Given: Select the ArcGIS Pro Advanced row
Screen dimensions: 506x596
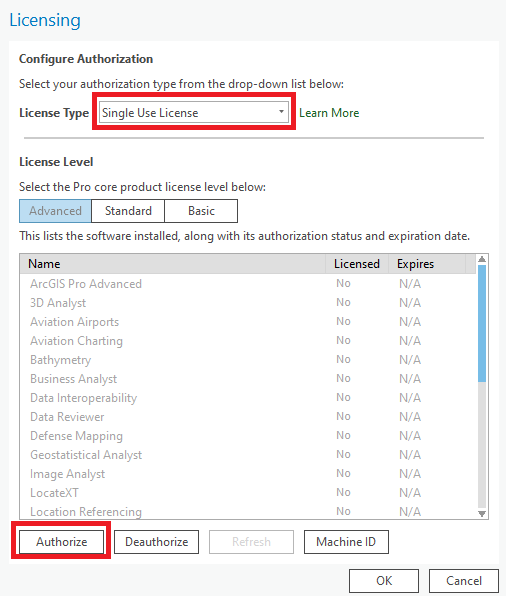Looking at the screenshot, I should click(x=248, y=284).
